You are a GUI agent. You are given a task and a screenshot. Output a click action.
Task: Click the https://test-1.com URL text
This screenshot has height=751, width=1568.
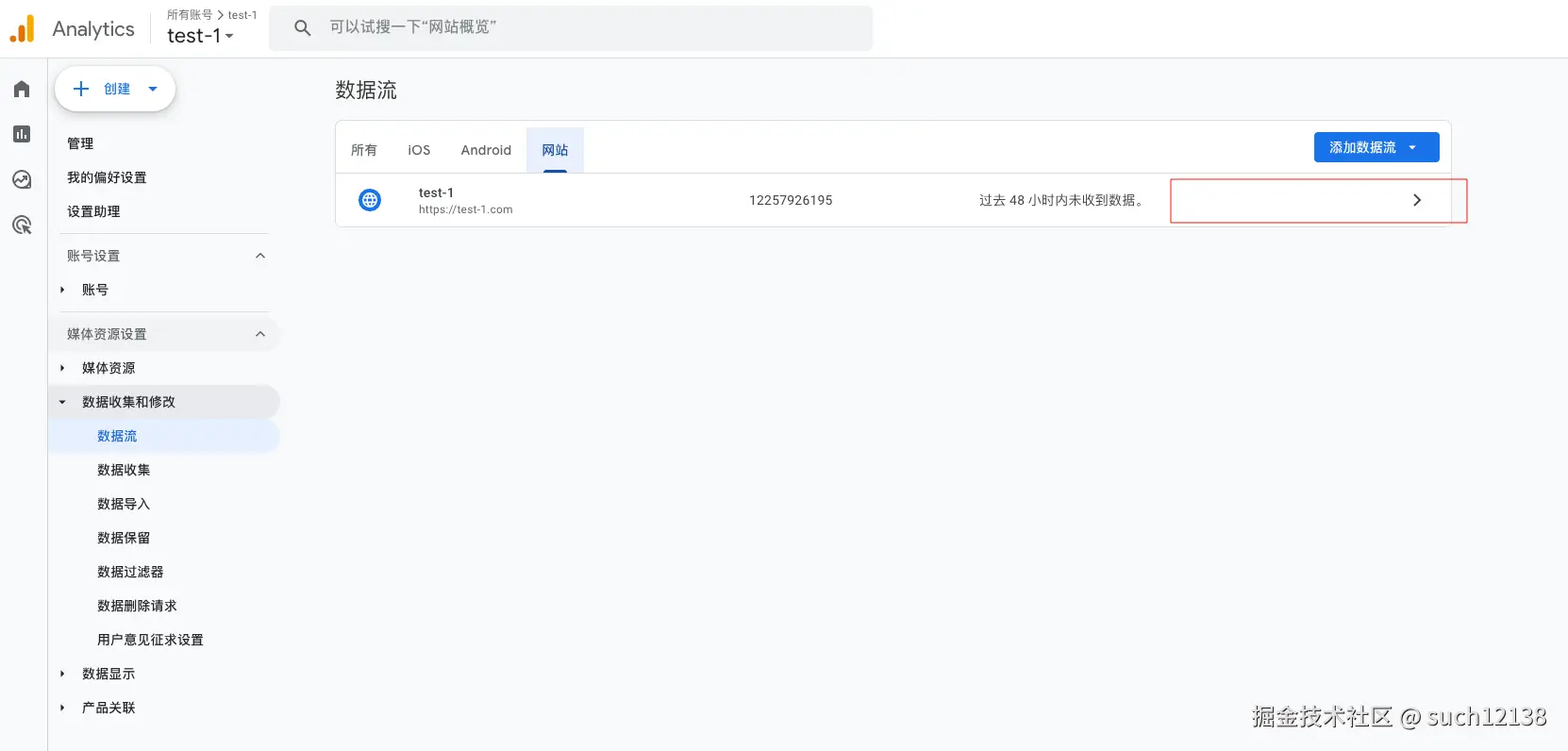click(466, 209)
